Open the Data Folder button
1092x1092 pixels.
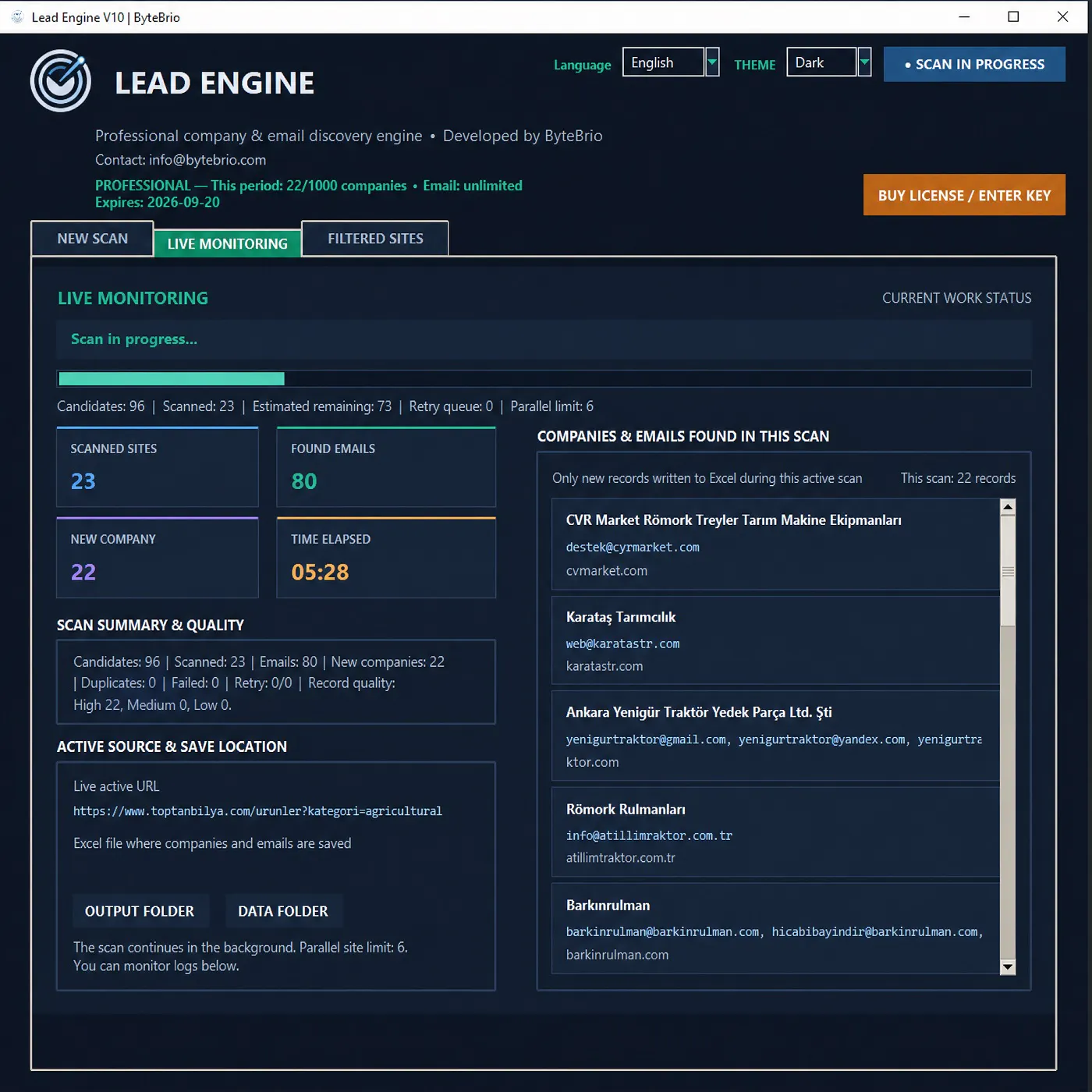283,911
